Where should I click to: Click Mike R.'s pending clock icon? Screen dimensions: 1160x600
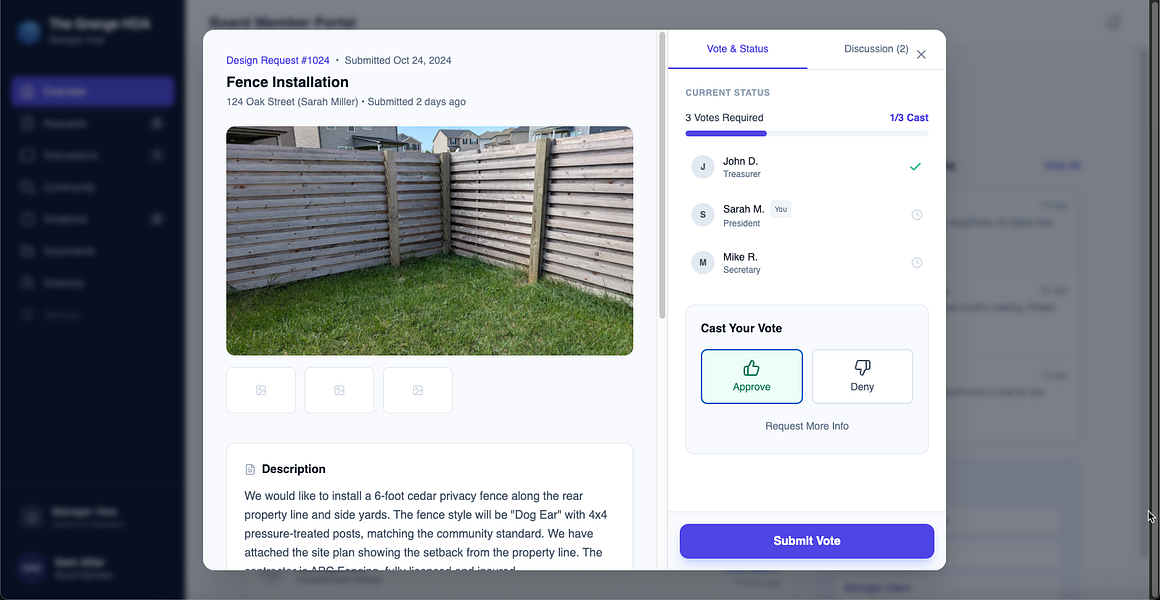tap(917, 263)
